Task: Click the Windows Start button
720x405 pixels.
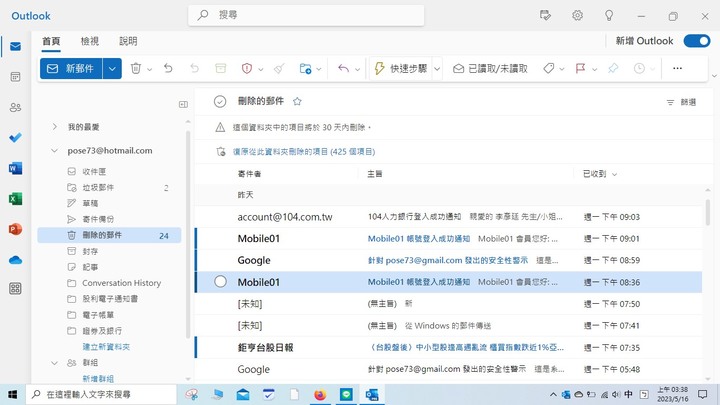Action: [12, 394]
